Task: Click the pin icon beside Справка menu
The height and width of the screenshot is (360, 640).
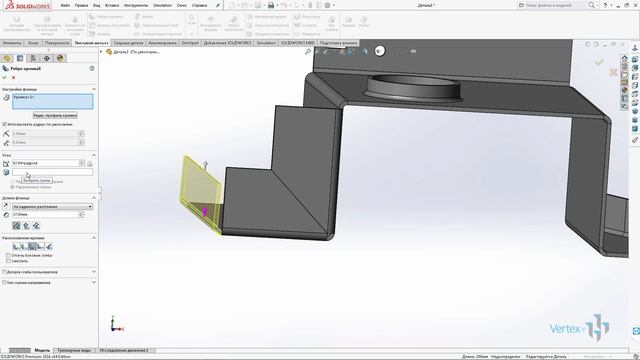Action: 218,5
